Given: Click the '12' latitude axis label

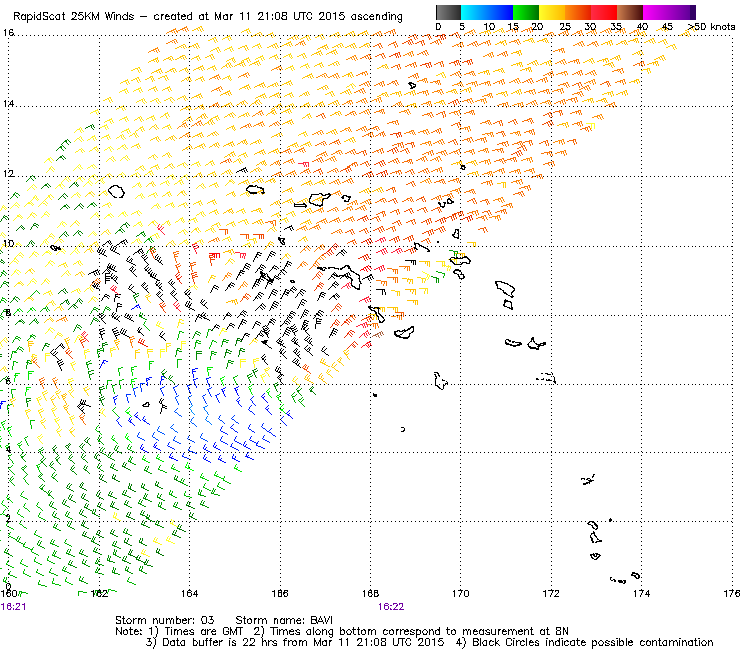Looking at the screenshot, I should pyautogui.click(x=8, y=174).
